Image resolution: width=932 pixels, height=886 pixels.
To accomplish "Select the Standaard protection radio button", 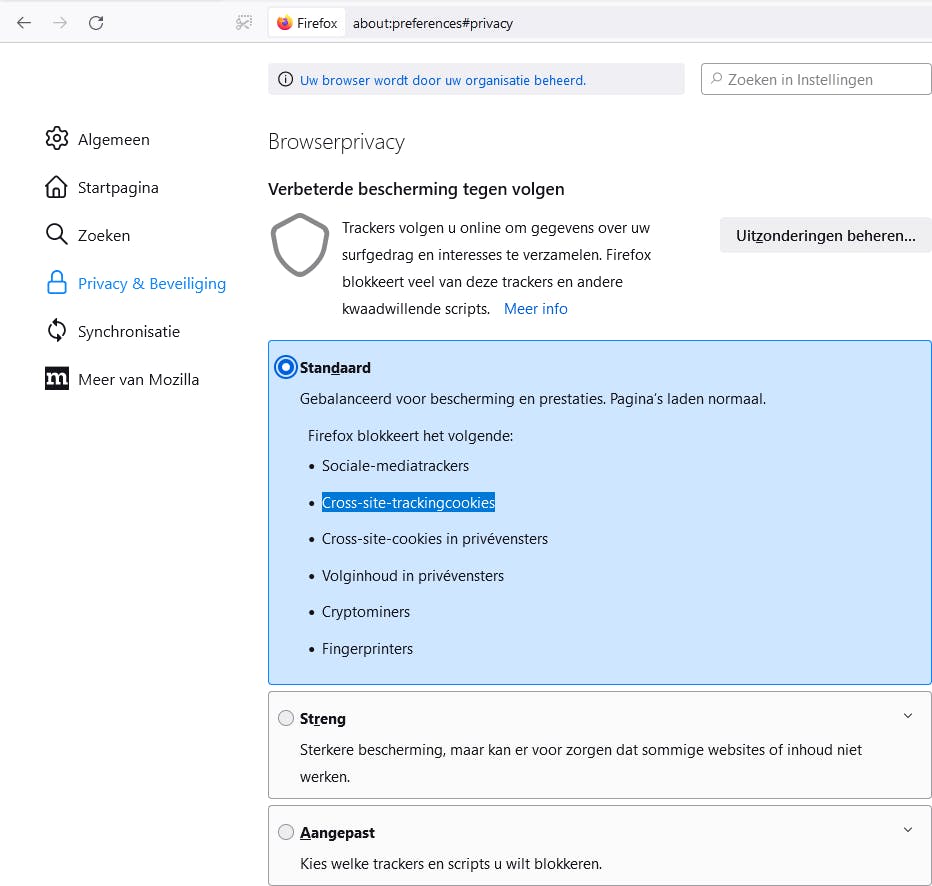I will [x=286, y=368].
